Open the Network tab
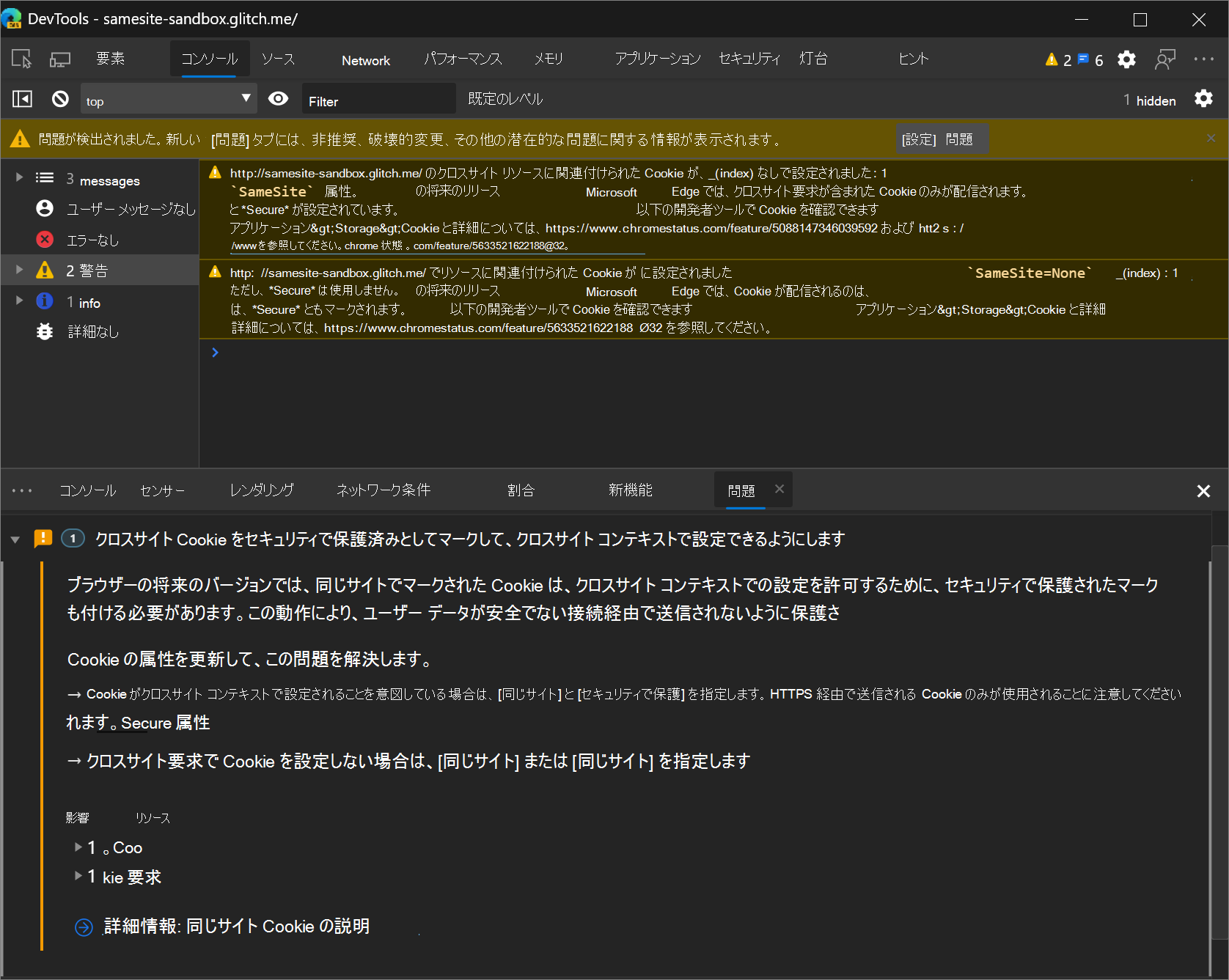 click(x=366, y=60)
